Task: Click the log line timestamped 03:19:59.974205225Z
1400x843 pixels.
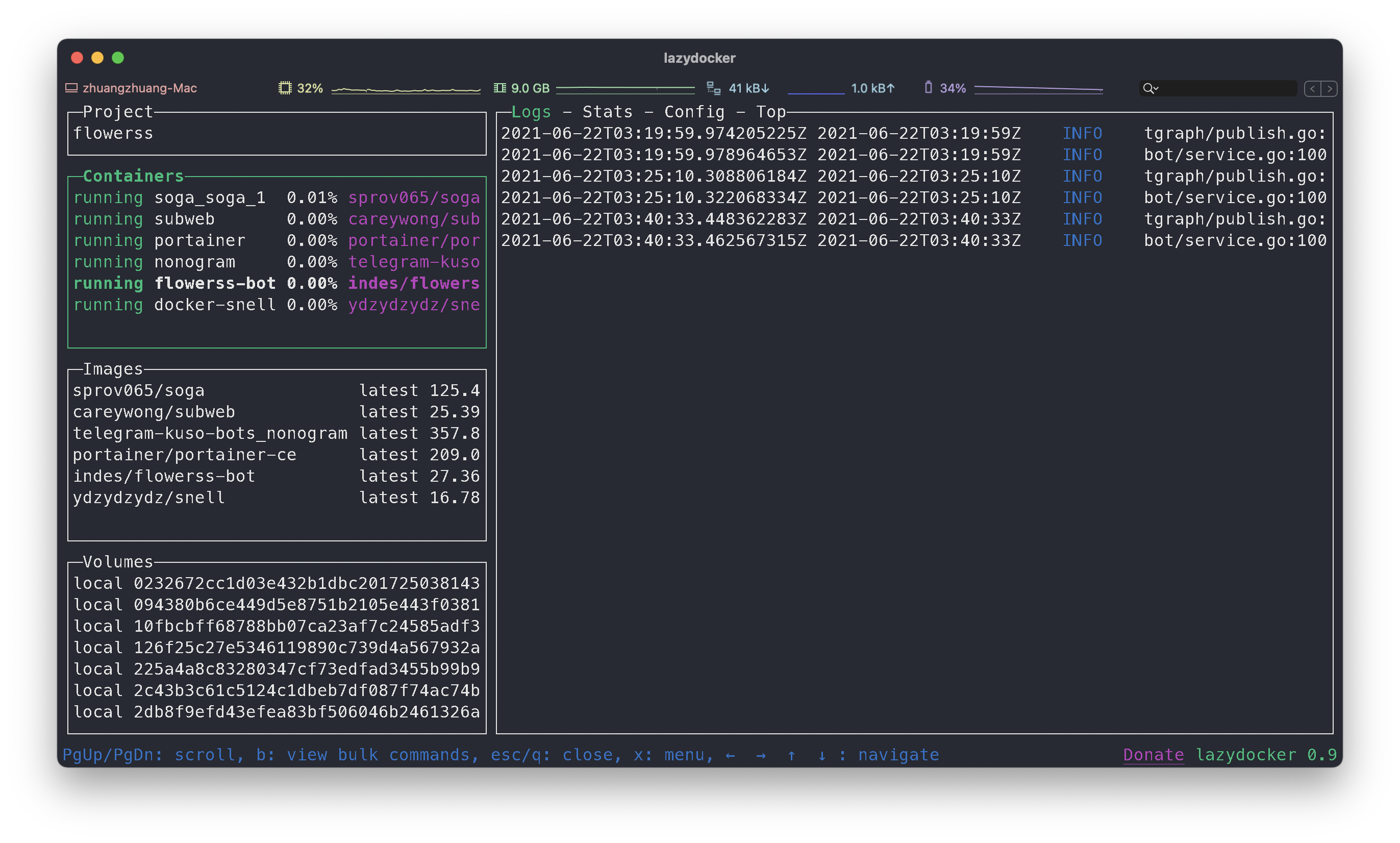Action: [x=914, y=134]
